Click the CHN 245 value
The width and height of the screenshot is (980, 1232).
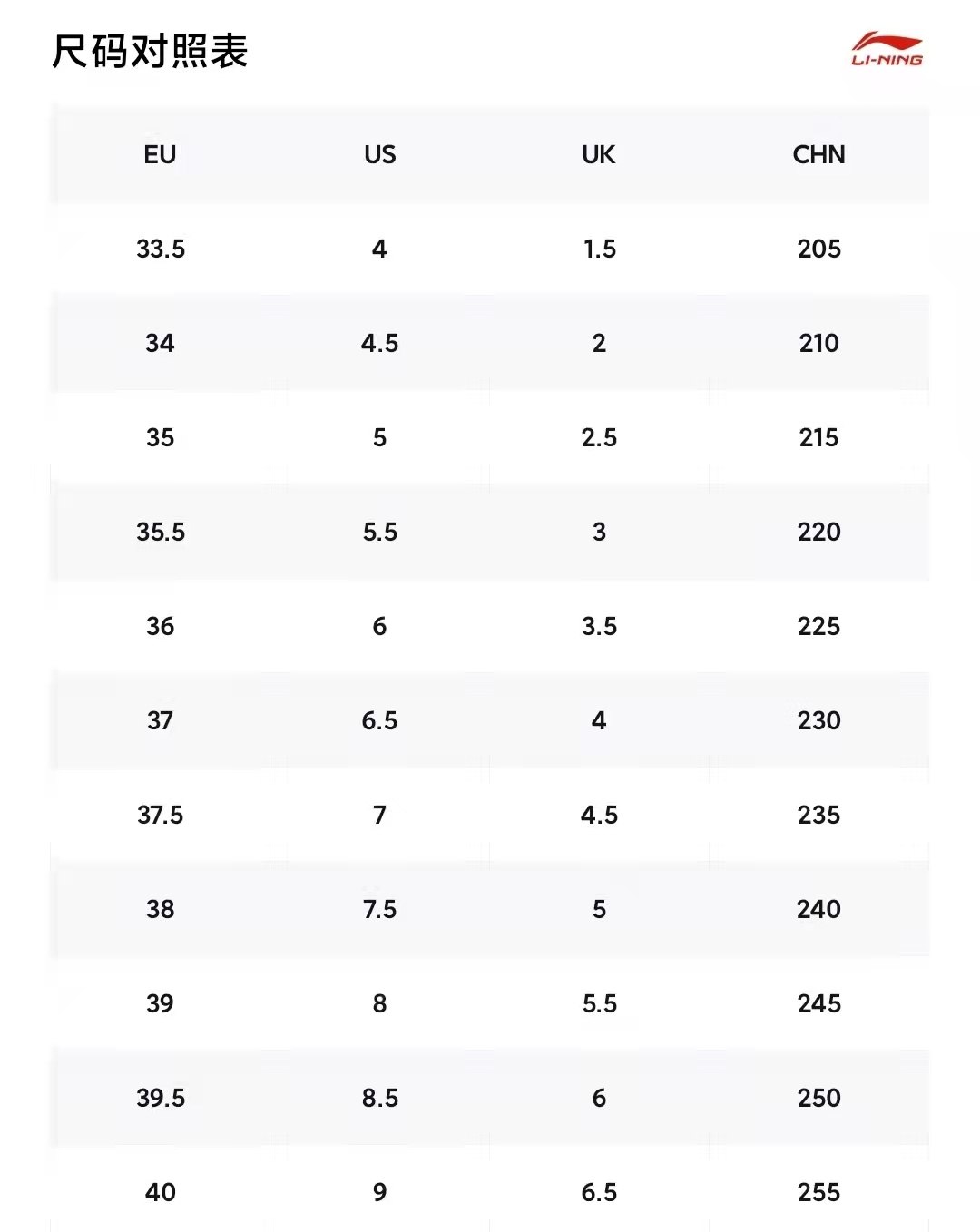click(818, 1003)
